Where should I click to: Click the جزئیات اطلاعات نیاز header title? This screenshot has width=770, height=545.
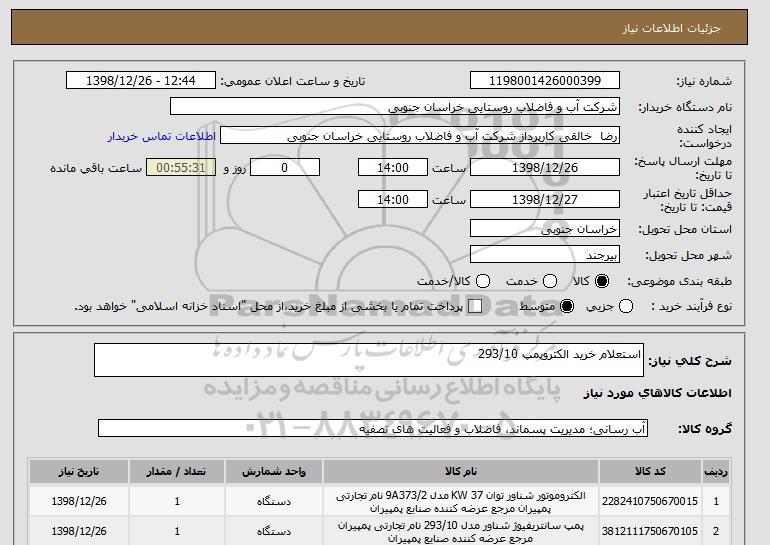tap(672, 28)
